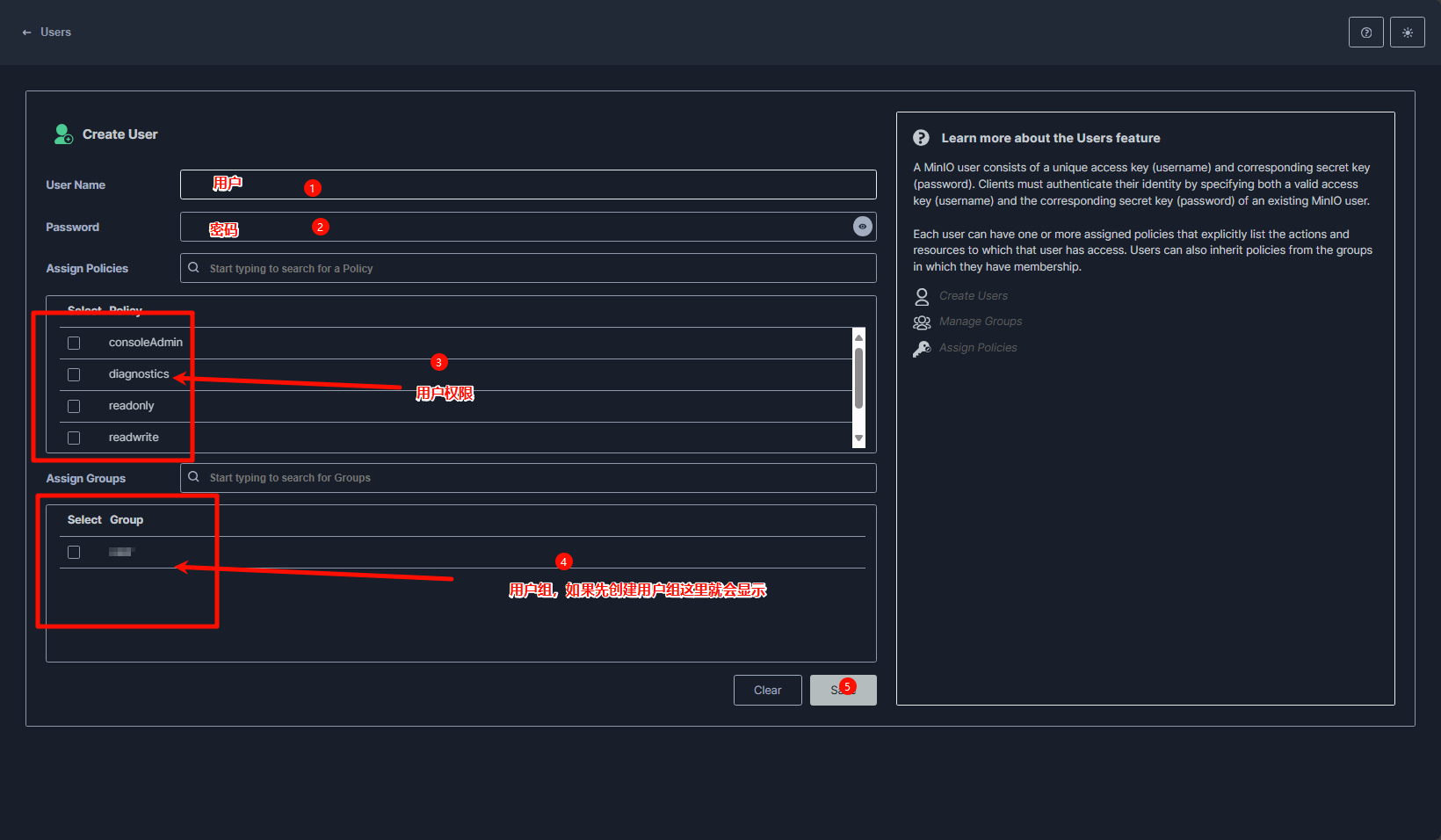Viewport: 1441px width, 840px height.
Task: Tick the readwrite policy checkbox
Action: [x=74, y=438]
